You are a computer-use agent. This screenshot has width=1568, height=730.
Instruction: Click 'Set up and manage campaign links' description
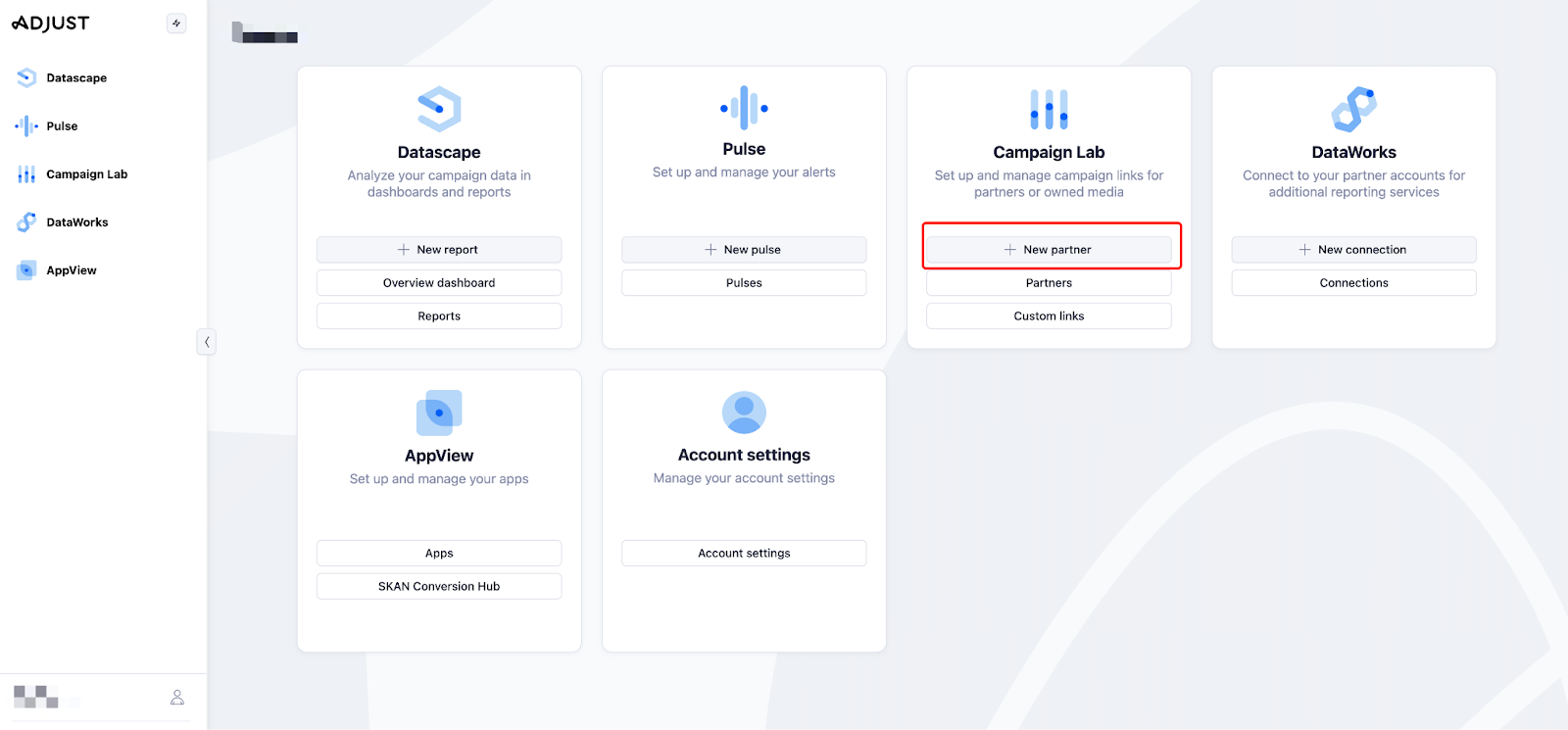coord(1049,183)
